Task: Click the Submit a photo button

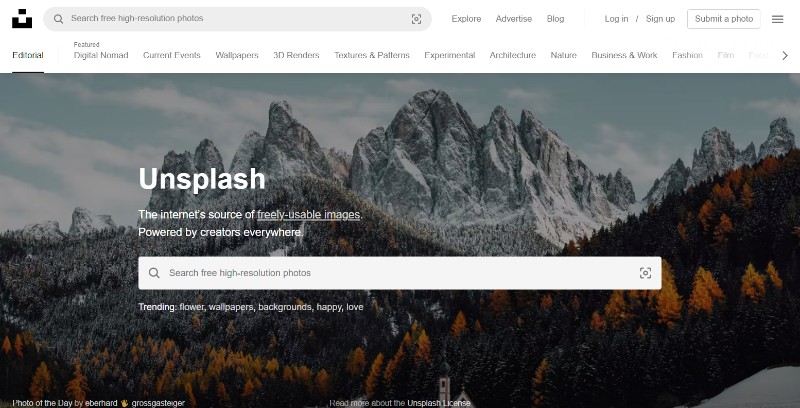Action: click(723, 19)
